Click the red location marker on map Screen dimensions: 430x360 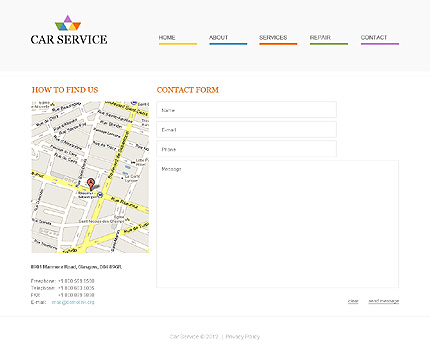click(91, 184)
